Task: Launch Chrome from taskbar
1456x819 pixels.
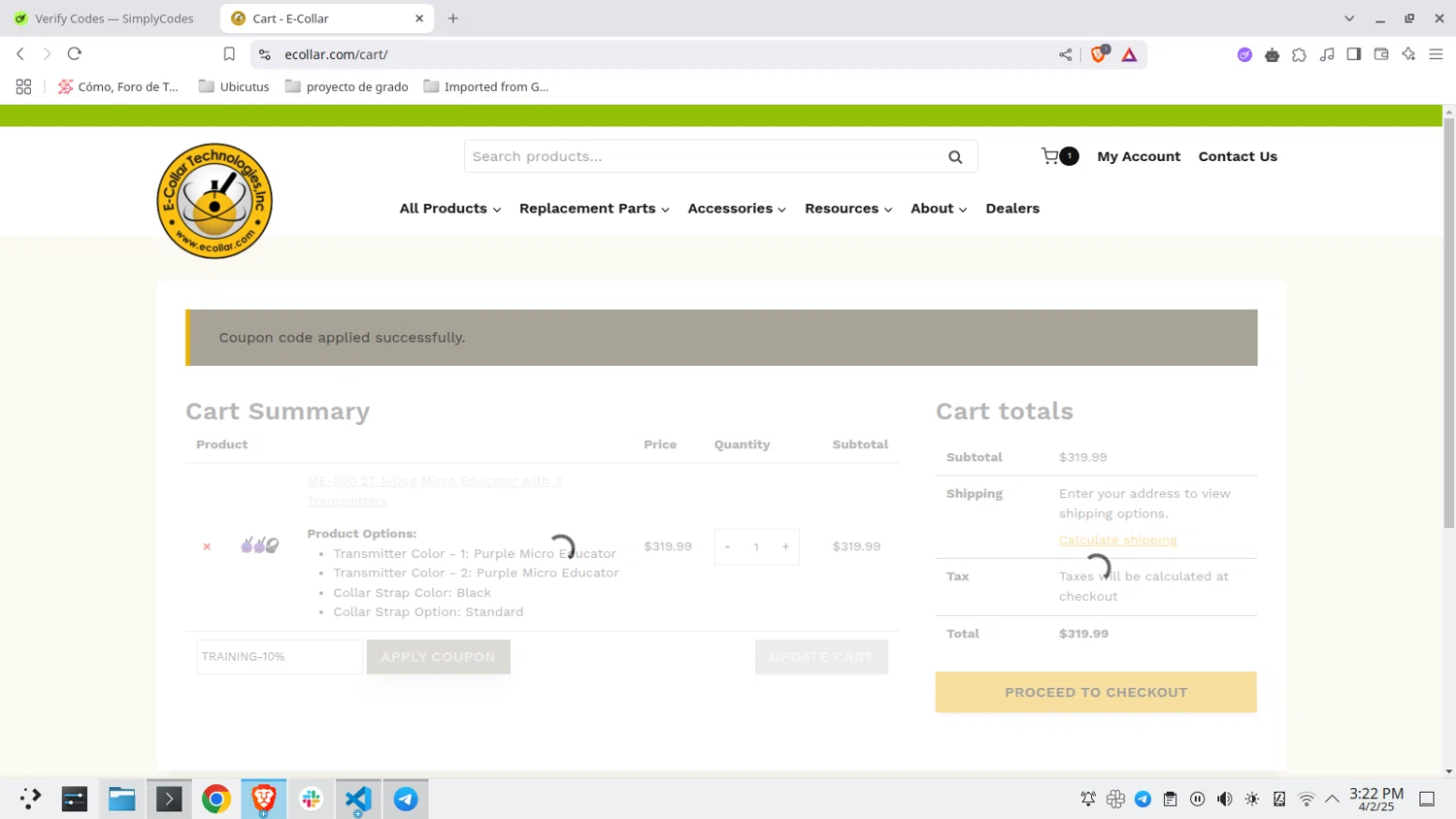Action: (216, 799)
